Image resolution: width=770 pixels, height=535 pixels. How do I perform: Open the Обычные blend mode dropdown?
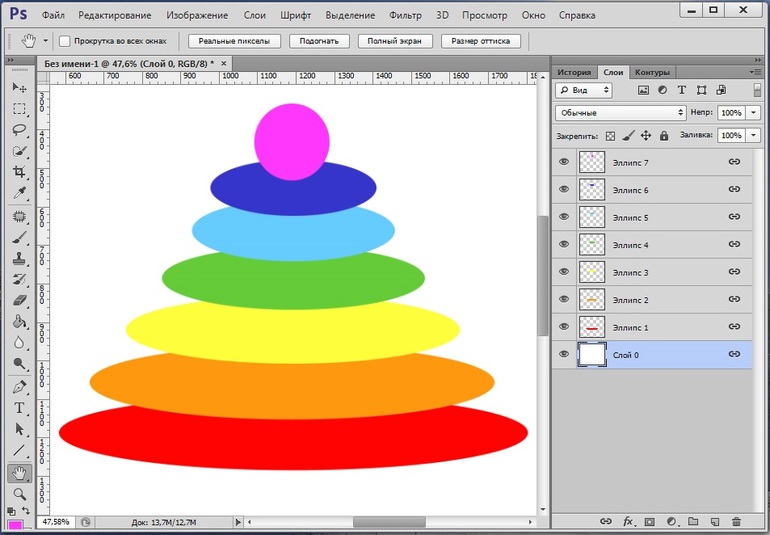621,113
